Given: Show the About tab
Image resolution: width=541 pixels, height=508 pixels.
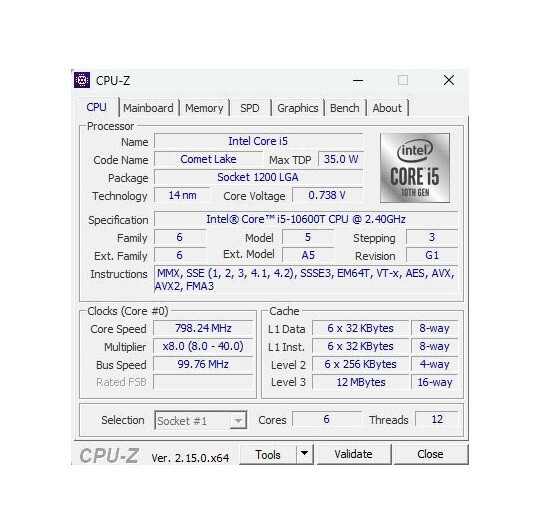Looking at the screenshot, I should (x=387, y=108).
